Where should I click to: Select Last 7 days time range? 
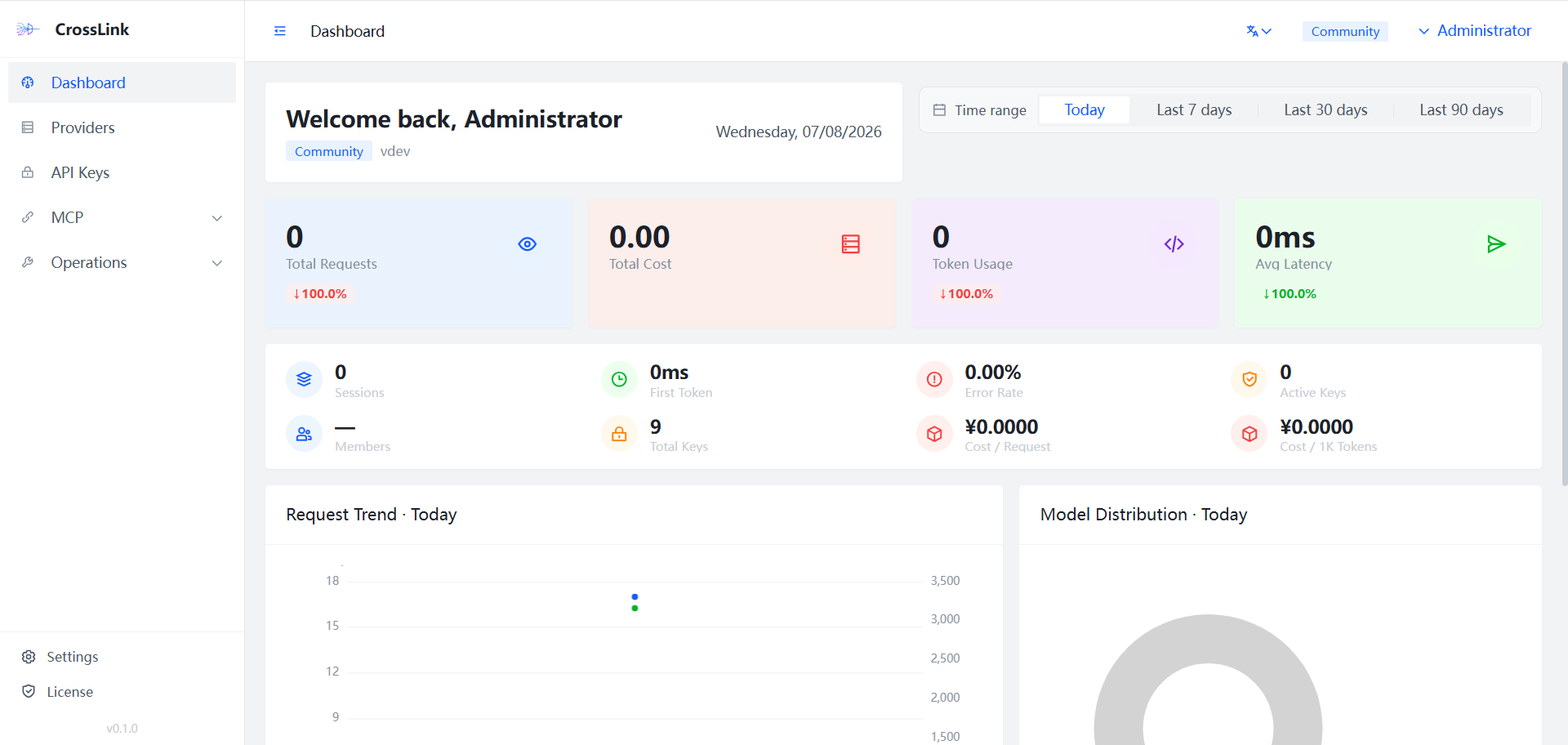[1194, 109]
